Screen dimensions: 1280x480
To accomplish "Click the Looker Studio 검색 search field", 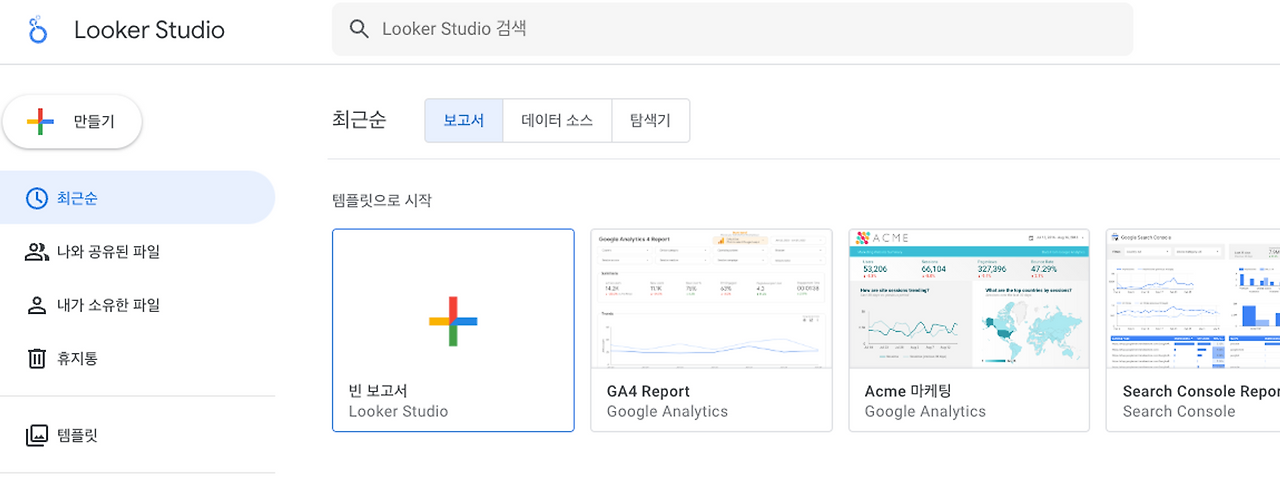I will [x=732, y=29].
